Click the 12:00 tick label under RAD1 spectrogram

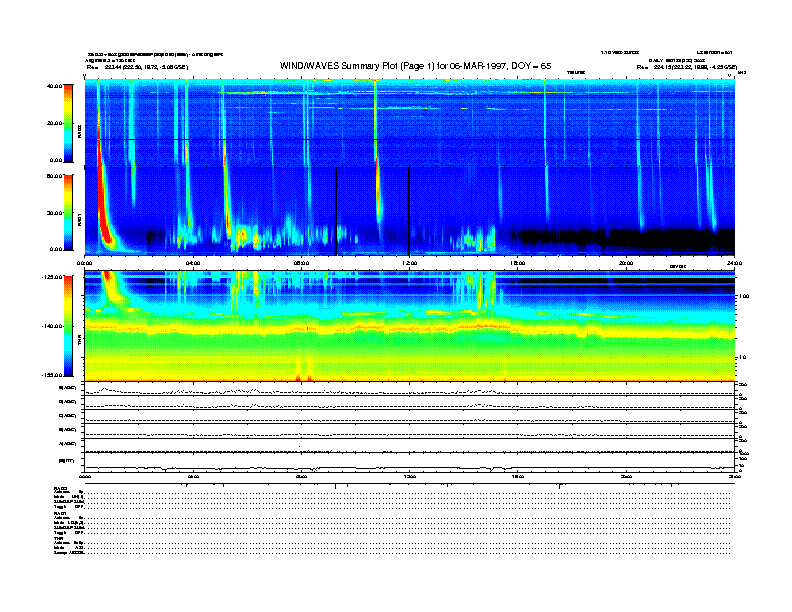click(x=409, y=263)
